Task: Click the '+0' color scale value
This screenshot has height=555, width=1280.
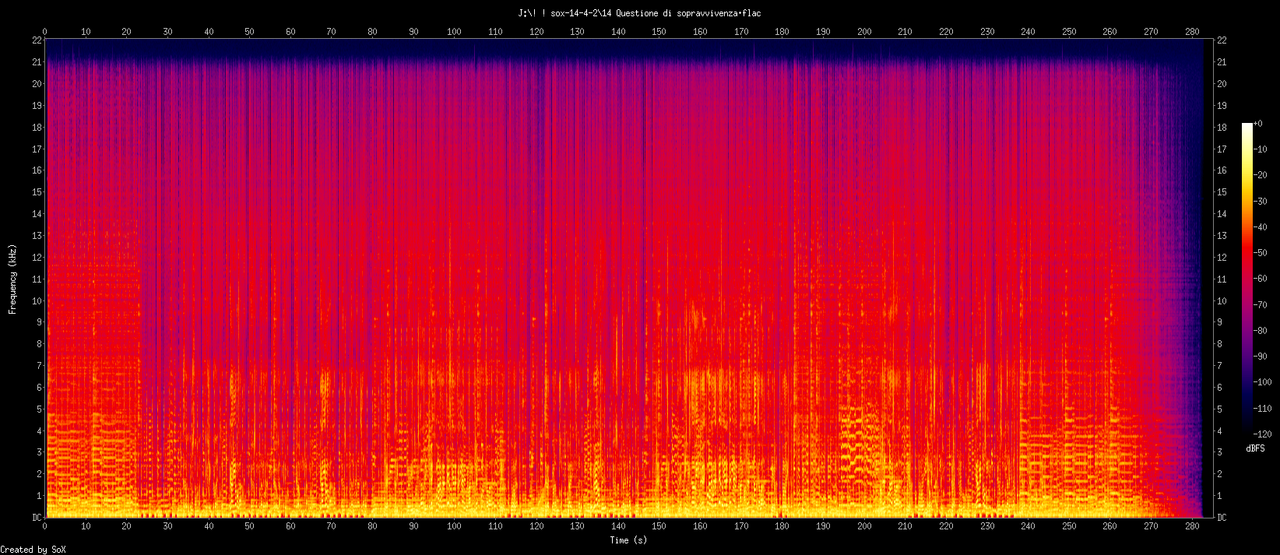Action: tap(1260, 123)
